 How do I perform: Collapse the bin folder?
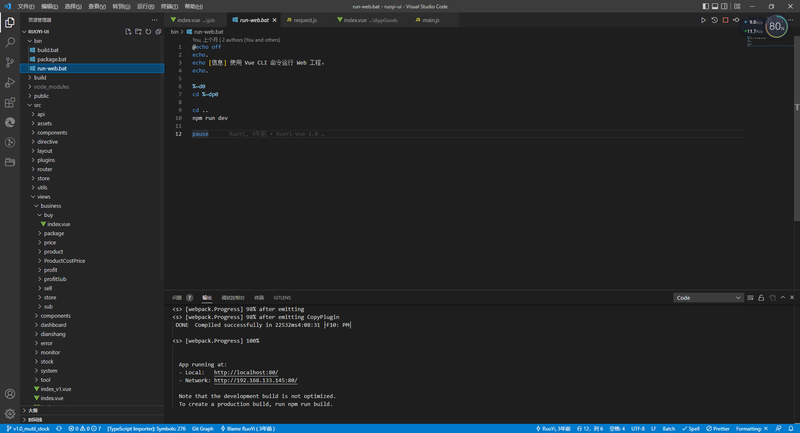(x=92, y=41)
